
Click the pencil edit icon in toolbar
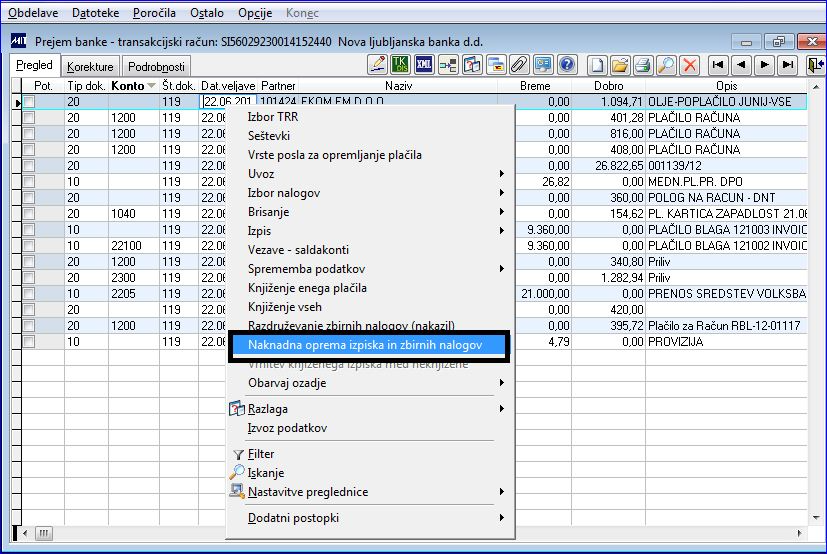pyautogui.click(x=378, y=65)
